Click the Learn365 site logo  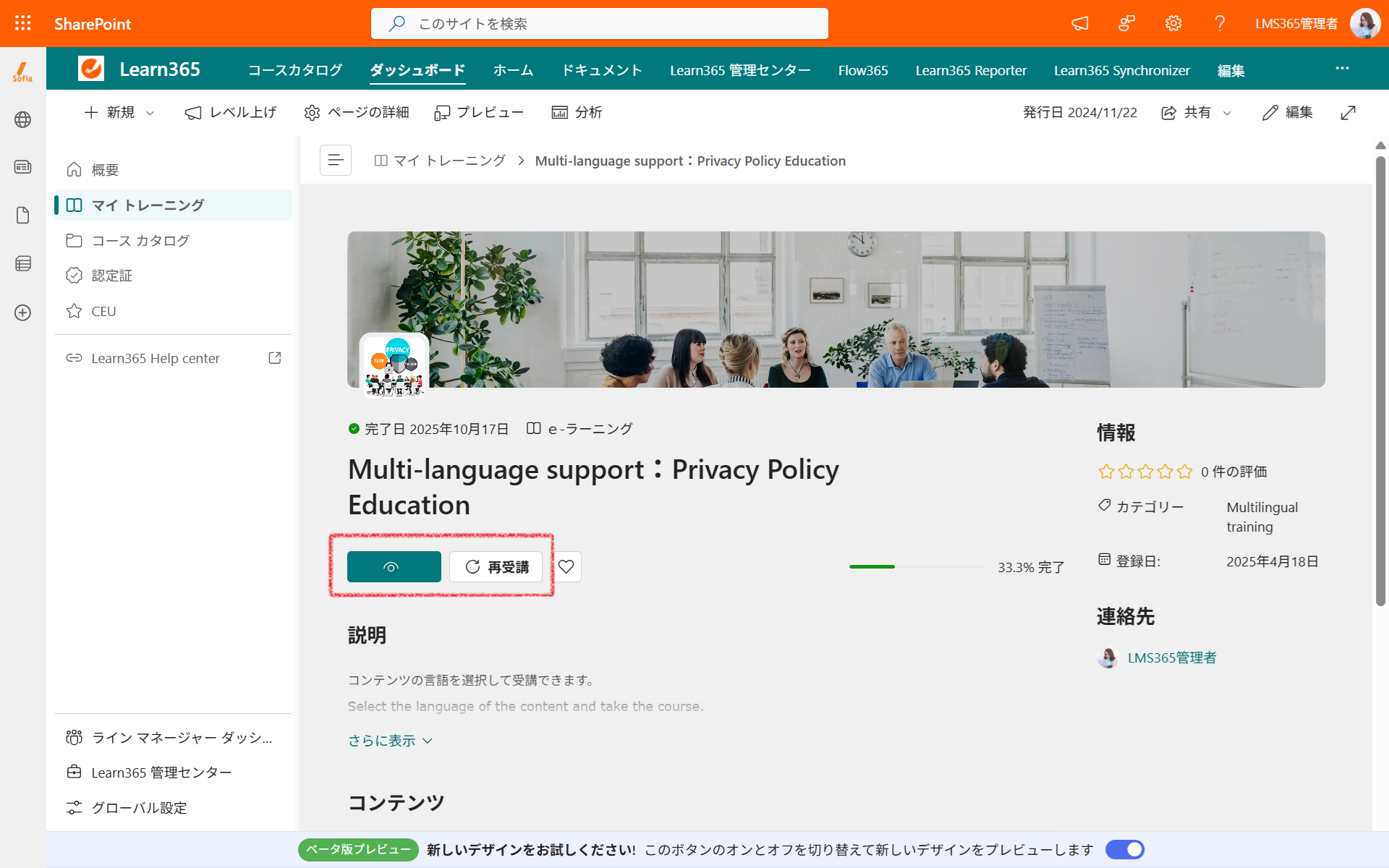(x=91, y=69)
